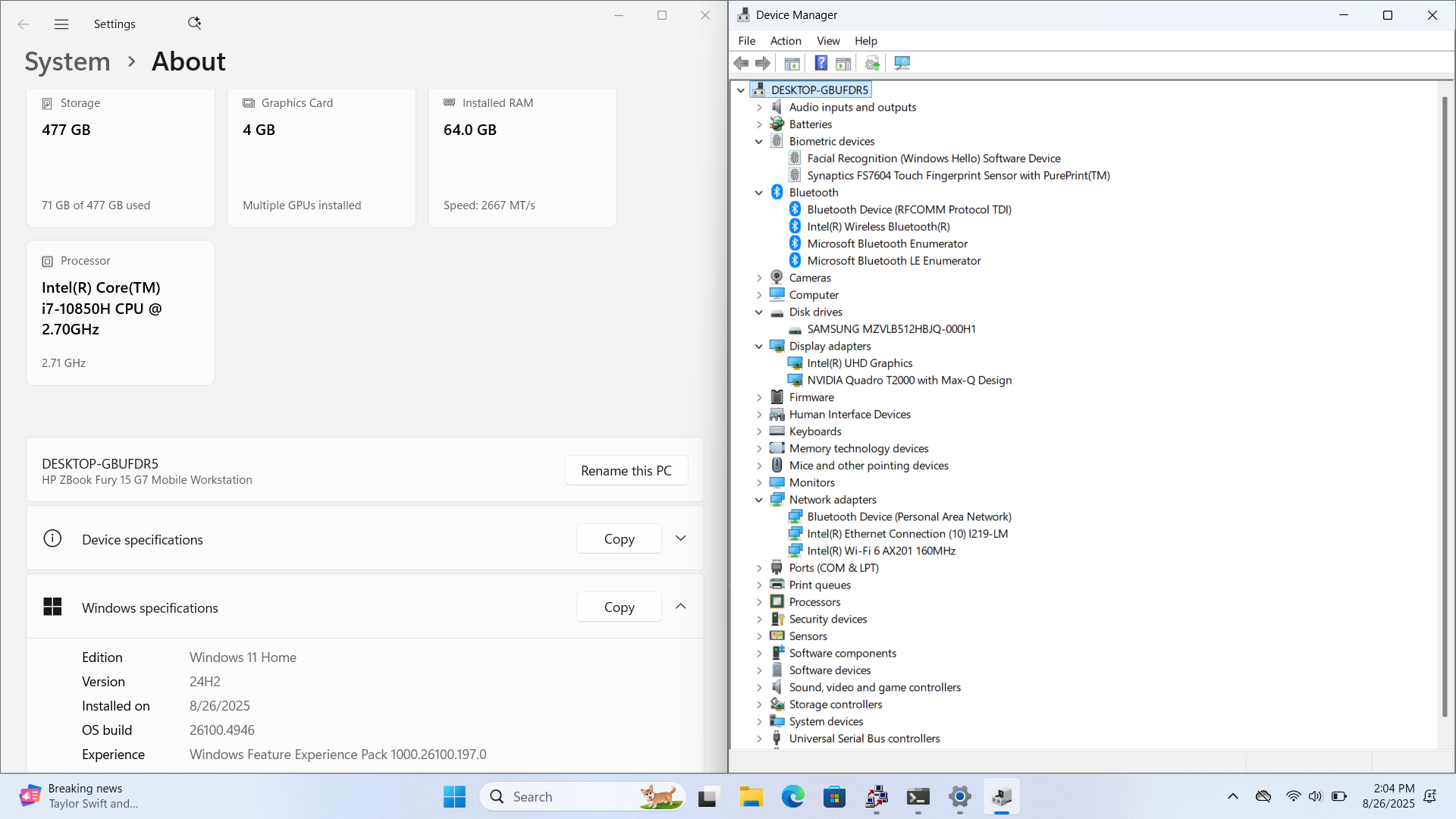
Task: Select SAMSUNG MZVLB512HBJQ-000H1 disk drive
Action: point(891,329)
